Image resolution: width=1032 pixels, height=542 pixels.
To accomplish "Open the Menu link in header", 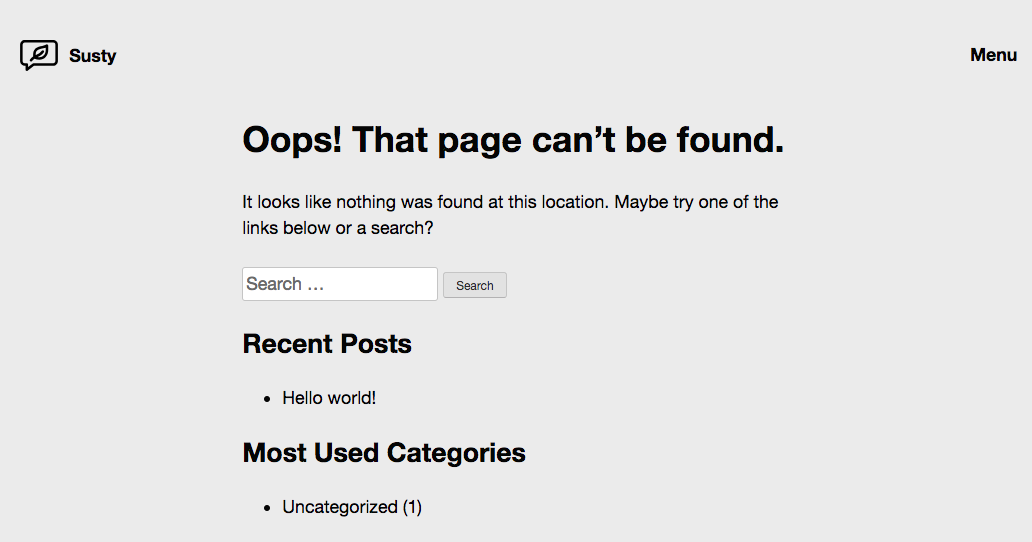I will tap(993, 55).
